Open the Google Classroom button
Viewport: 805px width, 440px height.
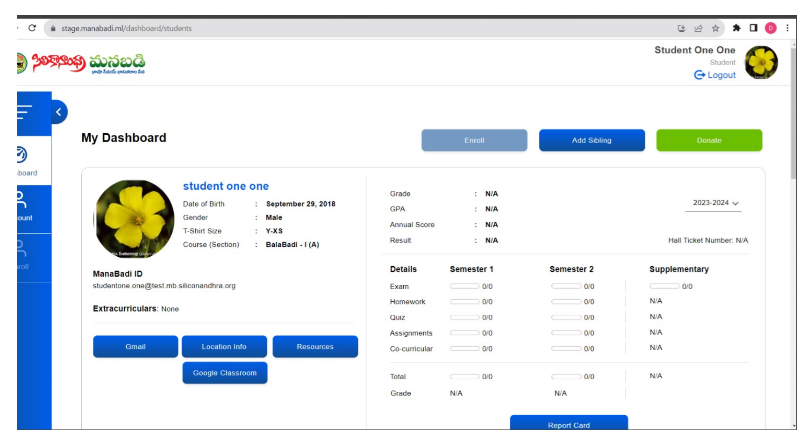pos(225,372)
